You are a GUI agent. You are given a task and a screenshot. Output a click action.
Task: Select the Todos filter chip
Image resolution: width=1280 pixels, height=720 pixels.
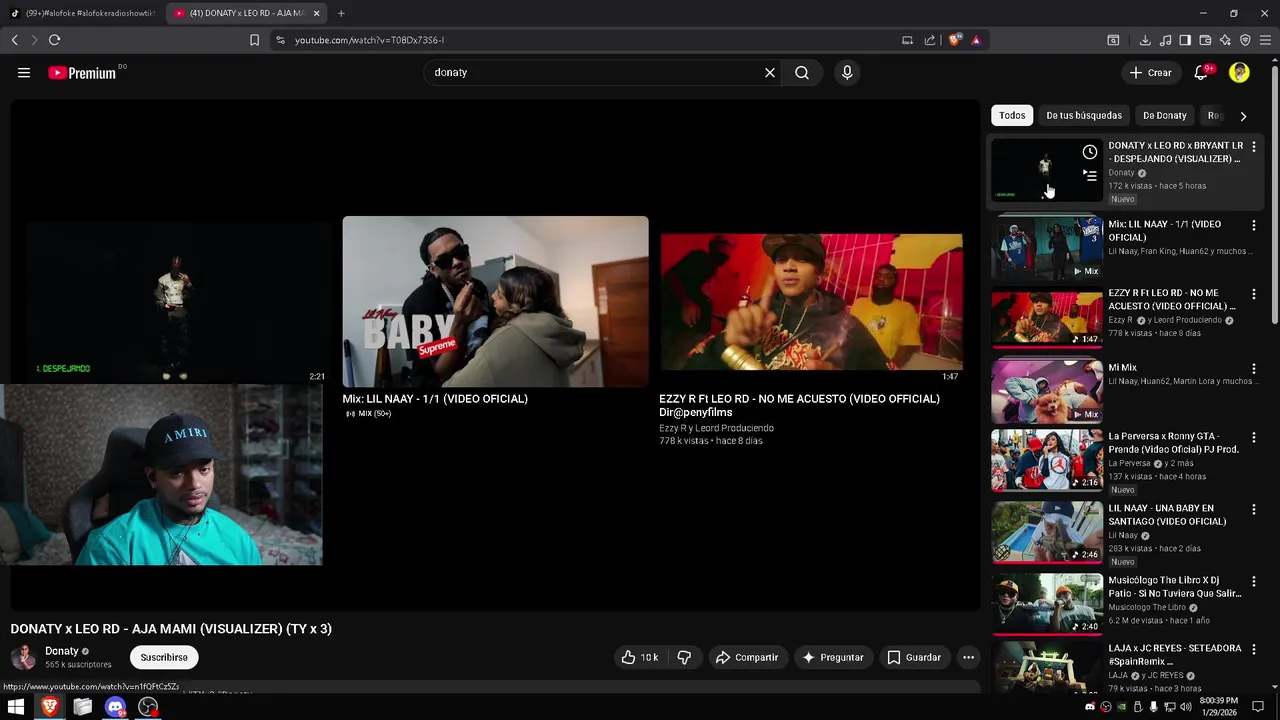tap(1012, 115)
